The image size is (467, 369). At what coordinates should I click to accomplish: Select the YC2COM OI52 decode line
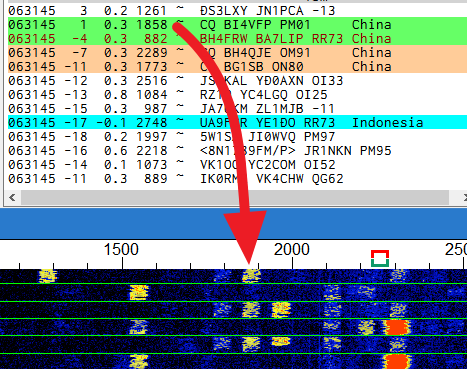pyautogui.click(x=237, y=165)
